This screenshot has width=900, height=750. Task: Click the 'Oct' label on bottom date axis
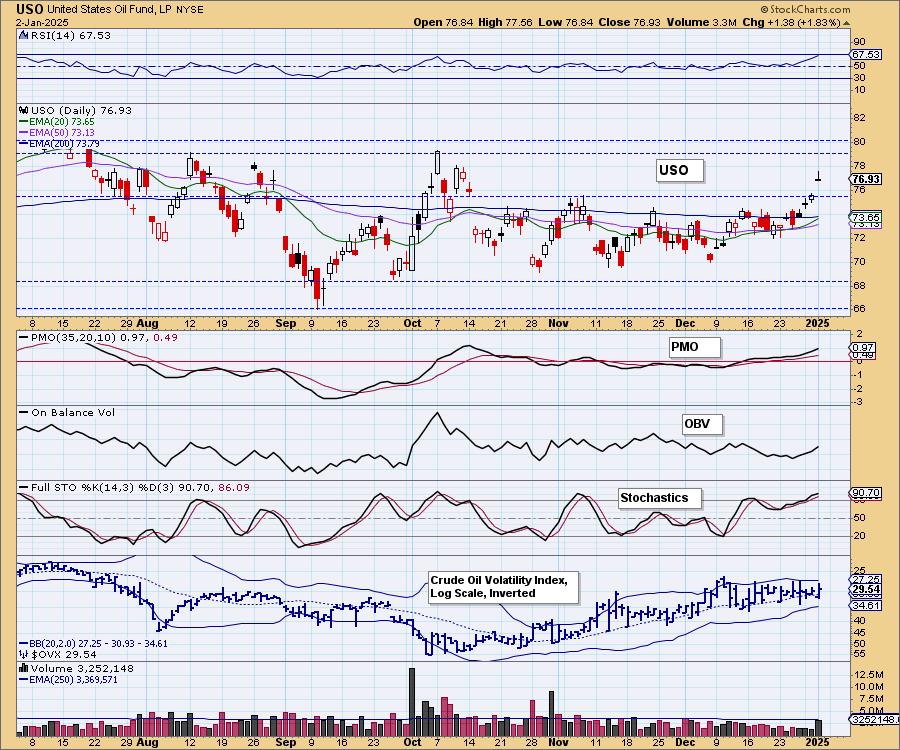412,742
